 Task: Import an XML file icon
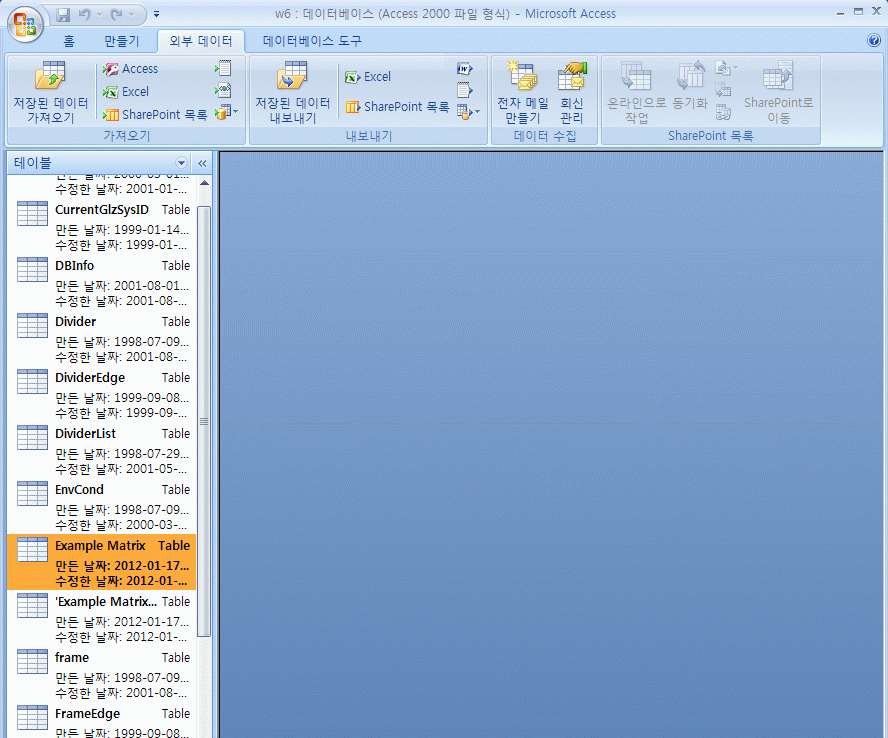[222, 91]
